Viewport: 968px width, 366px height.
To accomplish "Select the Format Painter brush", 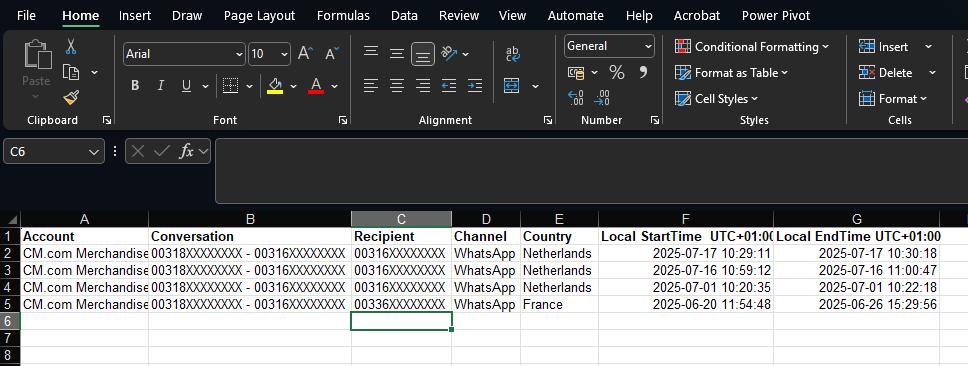I will (x=71, y=98).
